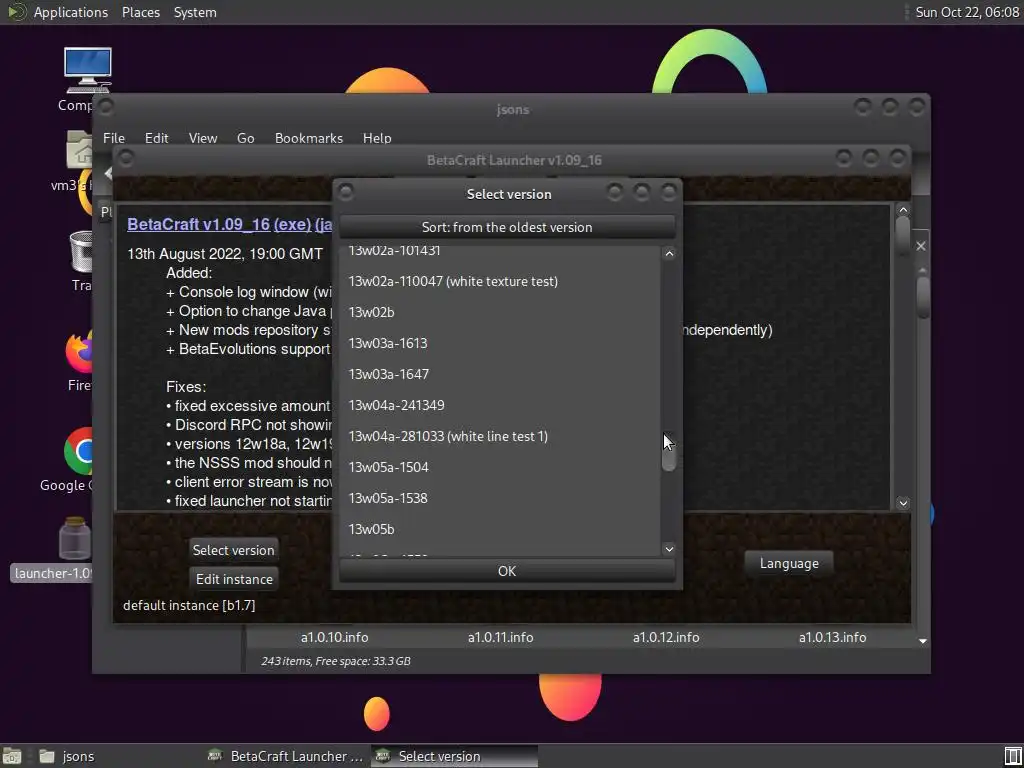Select version 13w04a-281033 (white line test 1)
1024x768 pixels.
499,436
